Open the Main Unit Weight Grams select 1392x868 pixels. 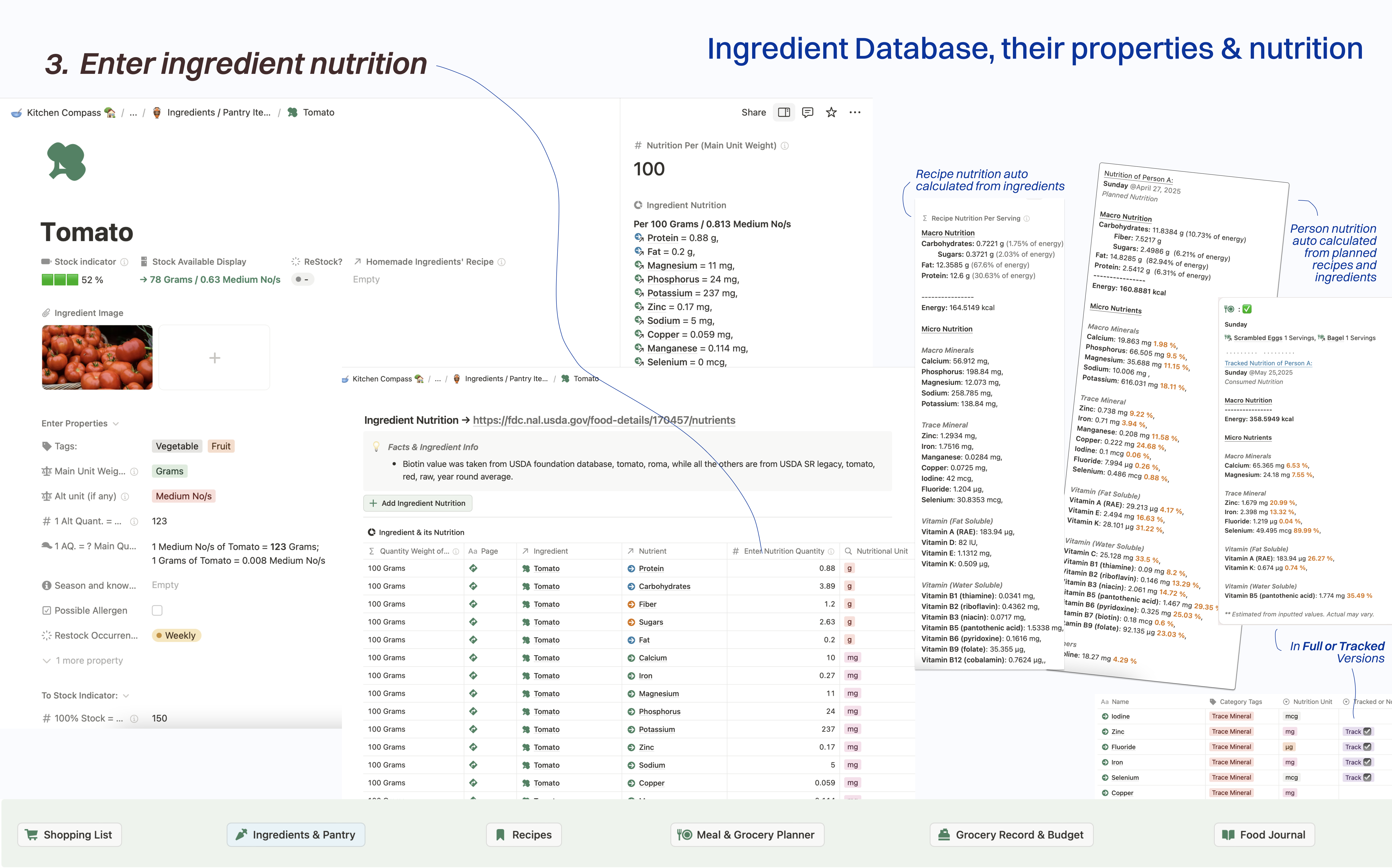(x=170, y=471)
